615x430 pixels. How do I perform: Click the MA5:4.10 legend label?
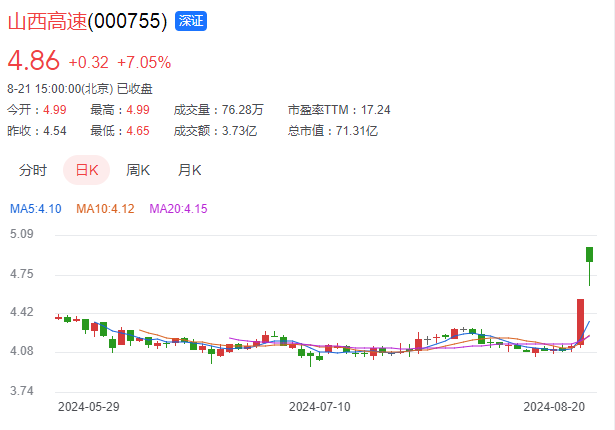36,208
